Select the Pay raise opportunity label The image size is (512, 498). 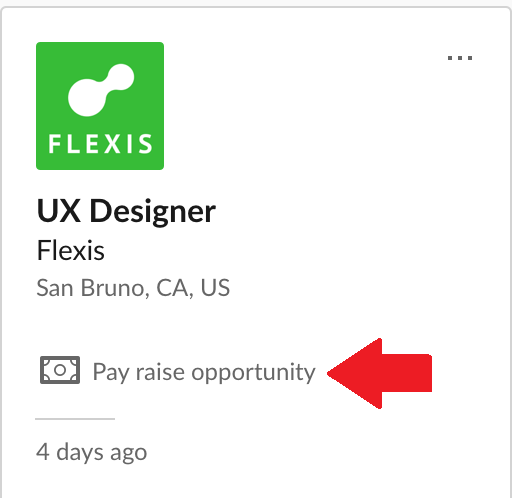[204, 372]
